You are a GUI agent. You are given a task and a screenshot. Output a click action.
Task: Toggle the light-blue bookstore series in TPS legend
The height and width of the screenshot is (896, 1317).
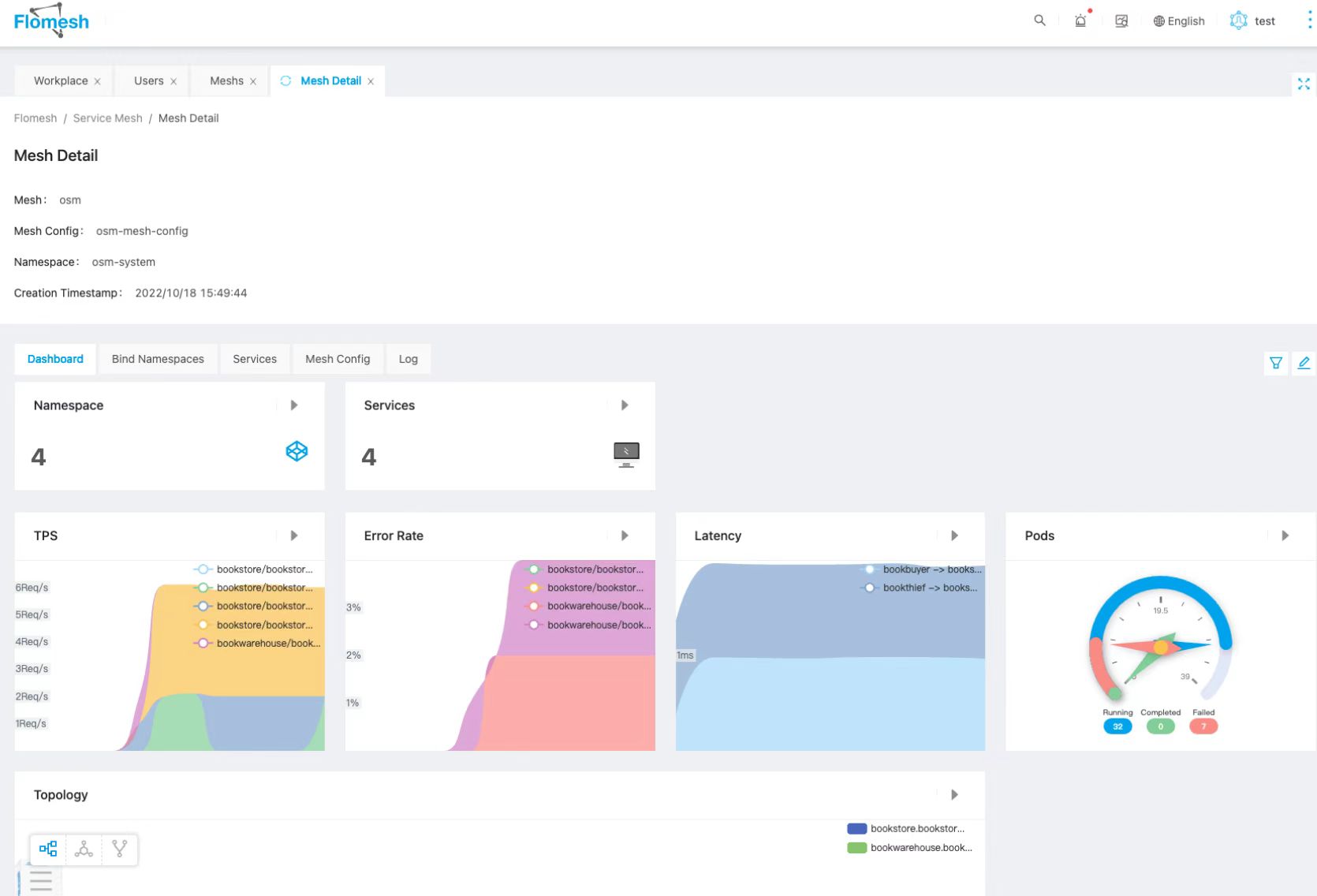coord(253,569)
